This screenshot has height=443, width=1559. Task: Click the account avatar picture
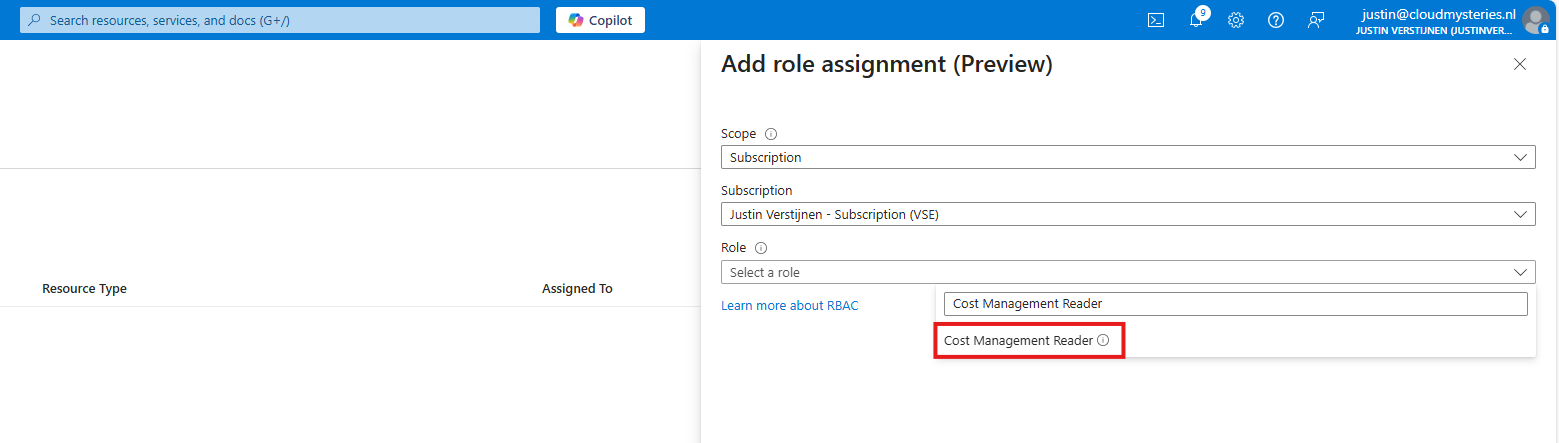(x=1535, y=20)
